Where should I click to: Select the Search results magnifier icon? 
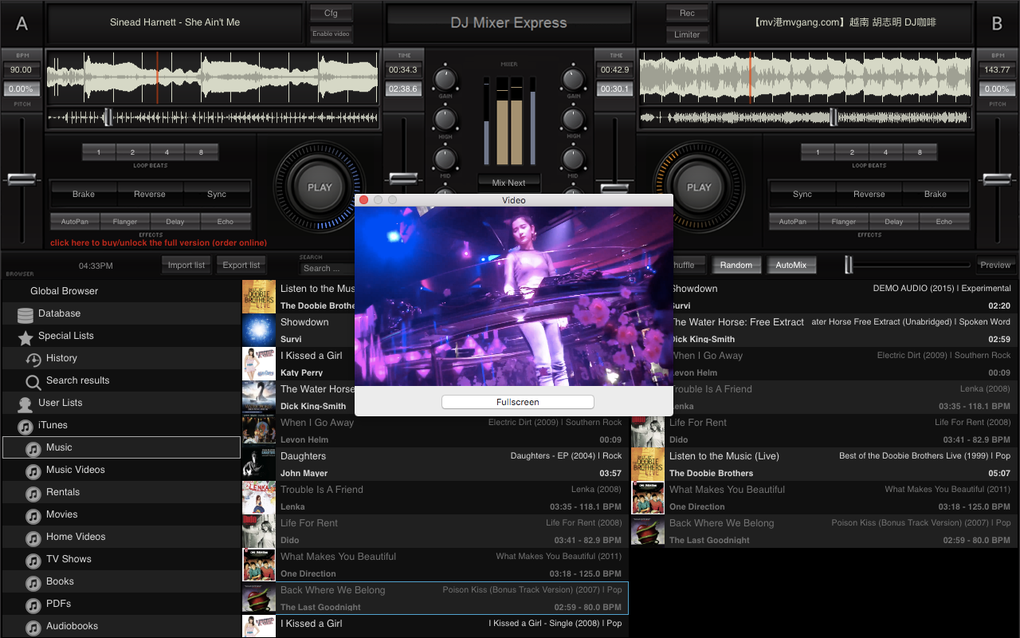(33, 381)
